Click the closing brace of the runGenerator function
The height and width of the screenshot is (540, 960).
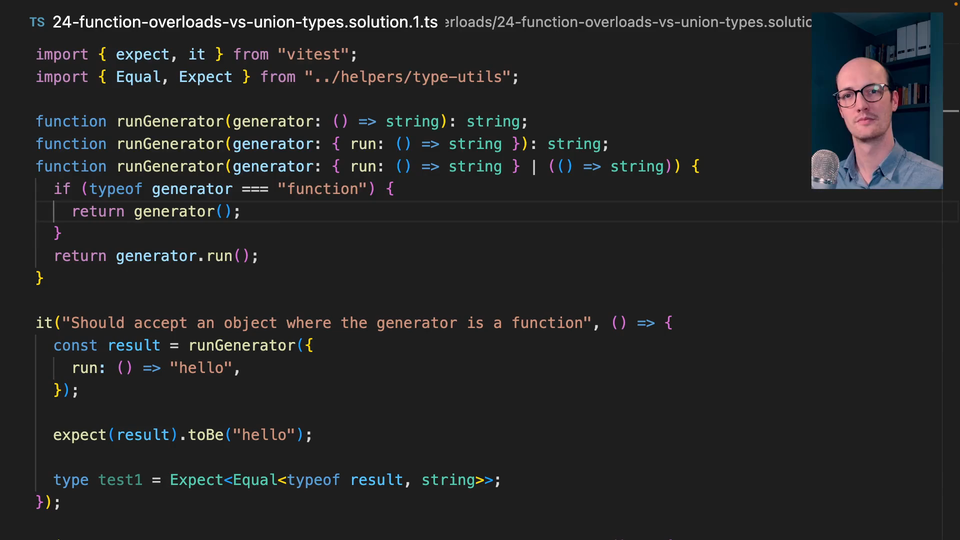40,278
